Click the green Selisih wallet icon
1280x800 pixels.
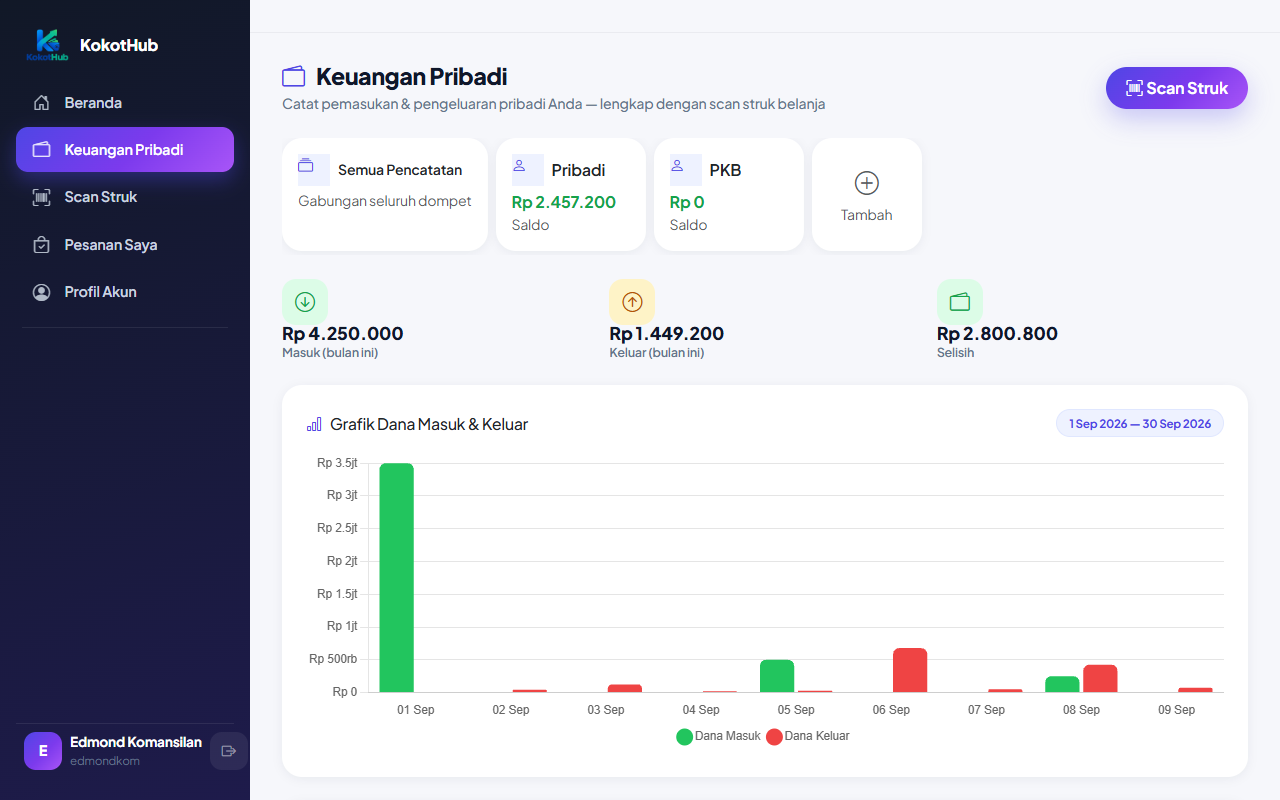[x=960, y=302]
